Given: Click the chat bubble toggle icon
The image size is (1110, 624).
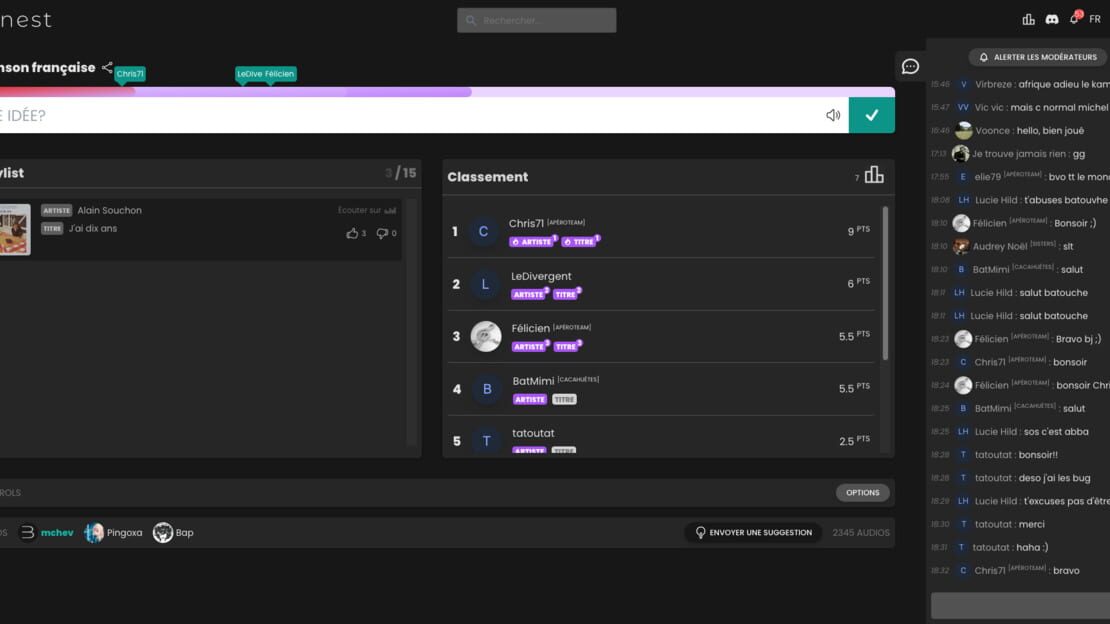Looking at the screenshot, I should (x=910, y=67).
